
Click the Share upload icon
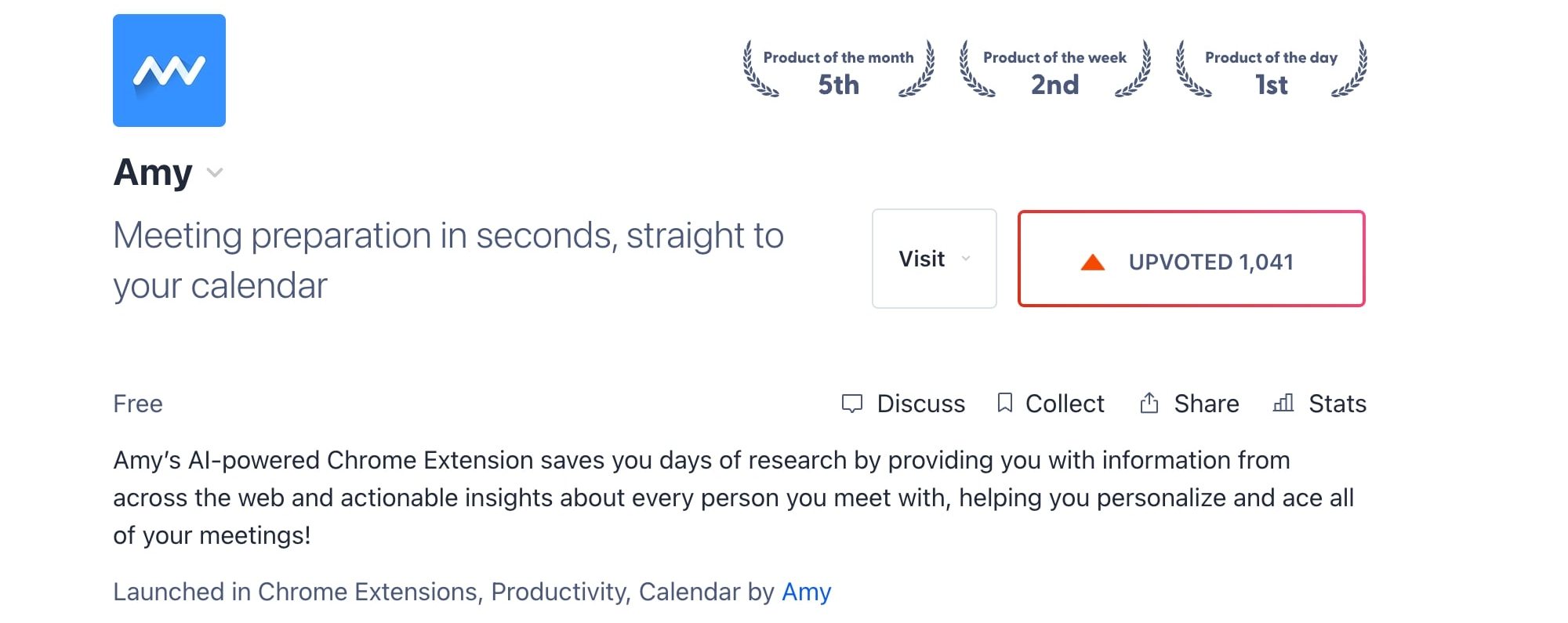[x=1149, y=403]
